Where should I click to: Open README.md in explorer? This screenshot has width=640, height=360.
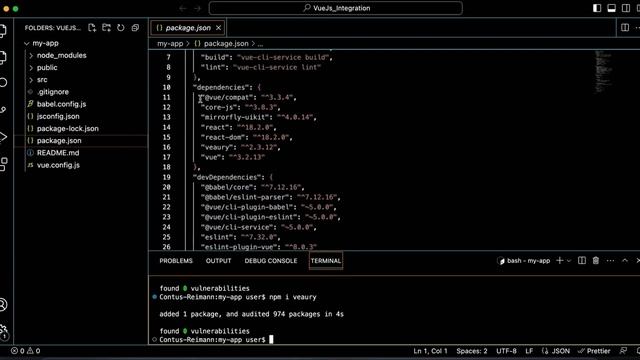pos(58,153)
